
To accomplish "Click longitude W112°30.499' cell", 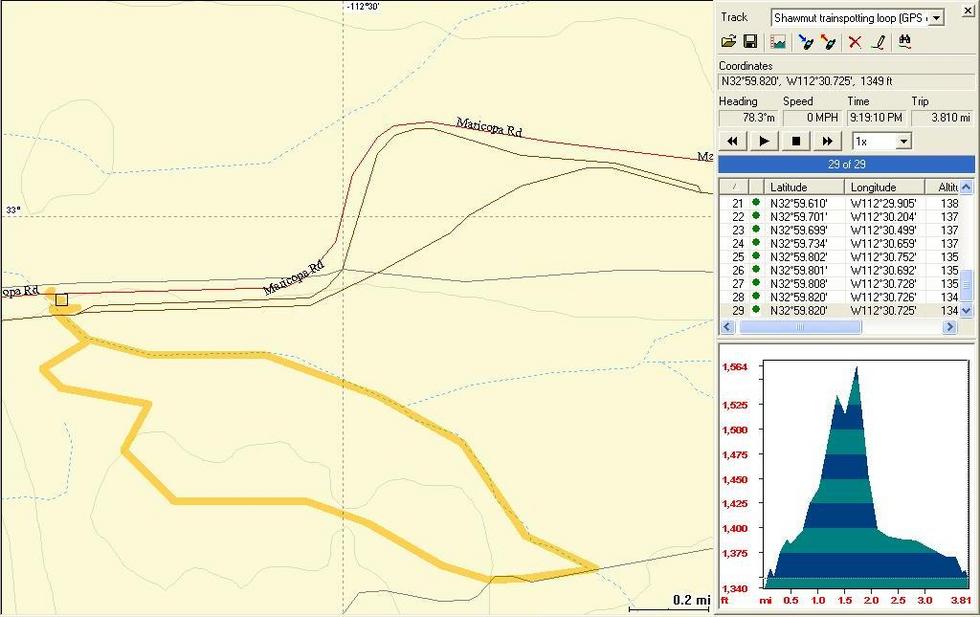I will tap(883, 230).
